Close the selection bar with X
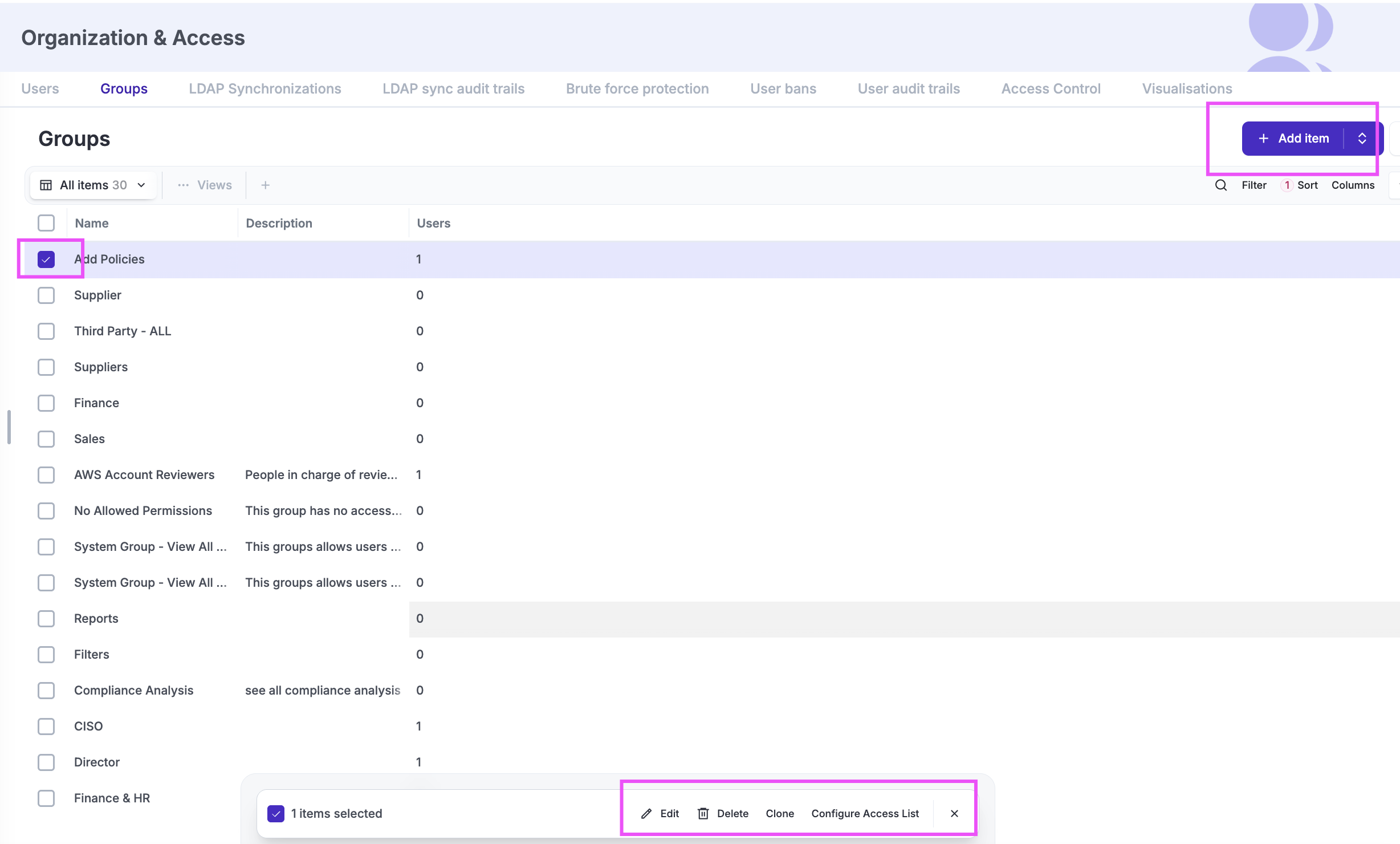This screenshot has height=844, width=1400. click(x=954, y=814)
